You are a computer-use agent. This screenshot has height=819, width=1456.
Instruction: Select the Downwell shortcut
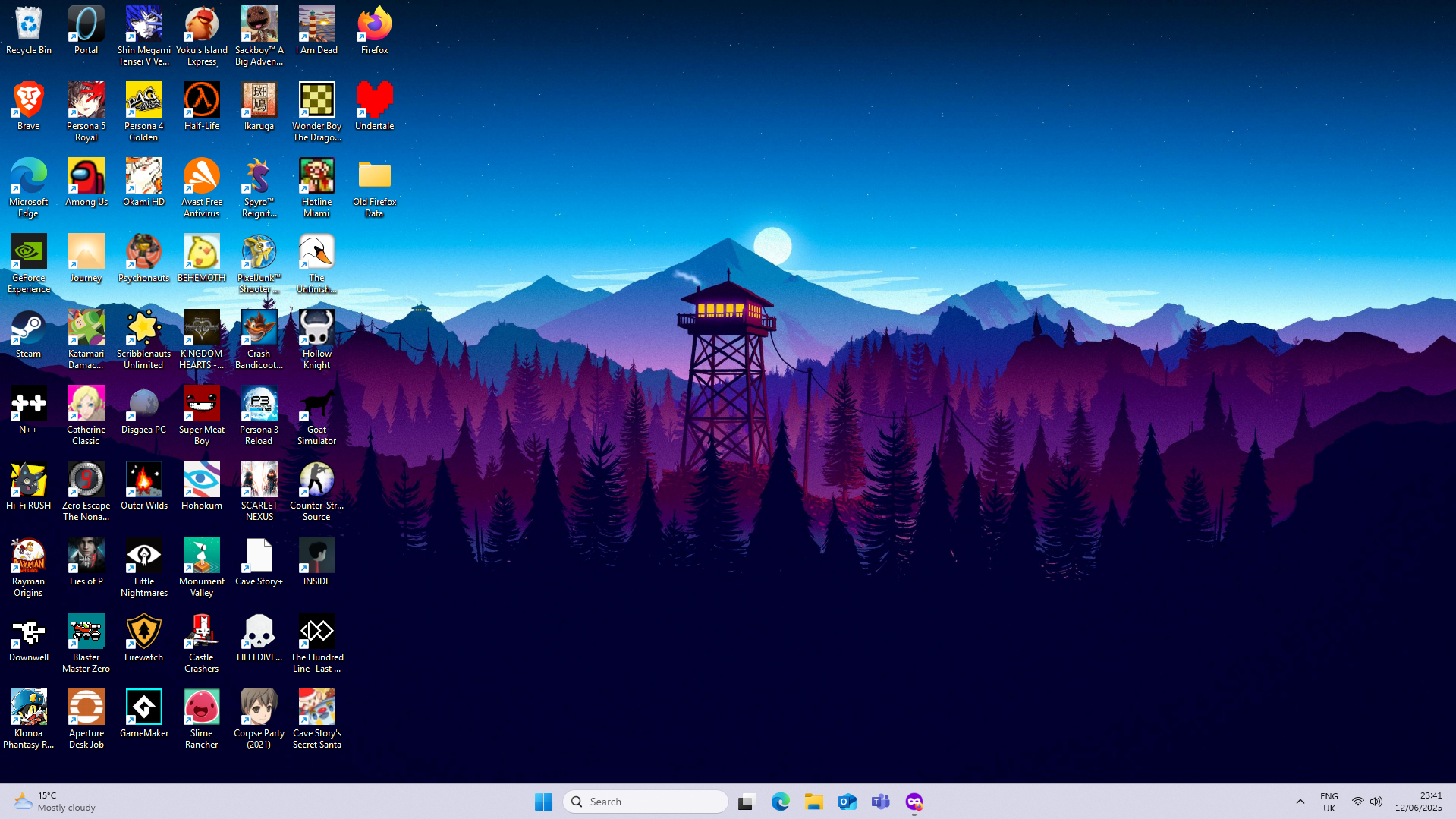click(x=29, y=632)
